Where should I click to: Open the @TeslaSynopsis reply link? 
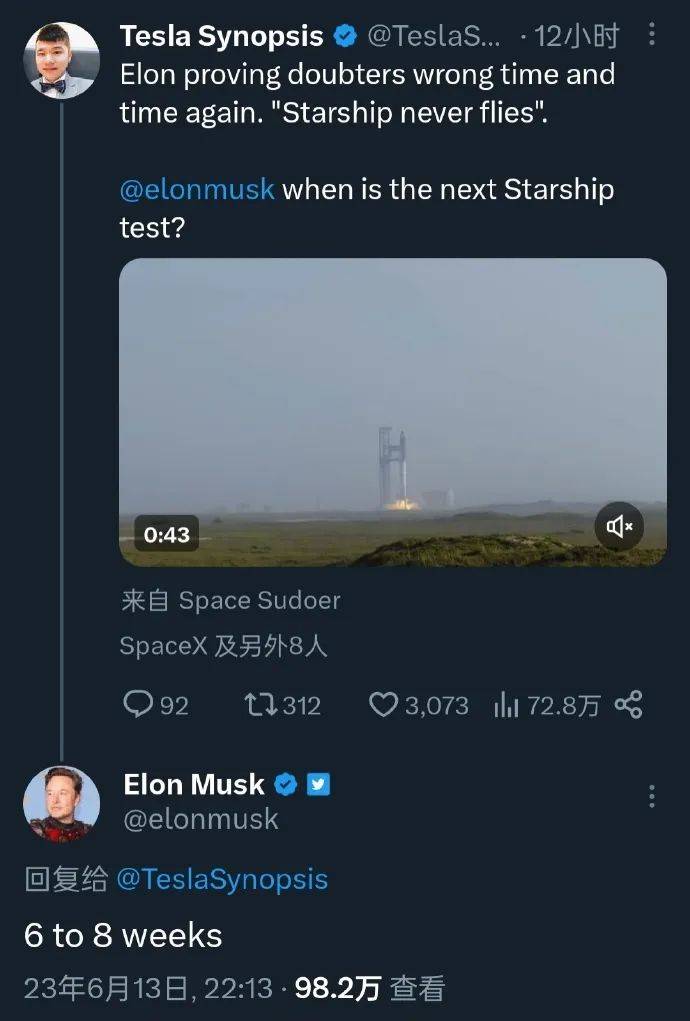pyautogui.click(x=222, y=879)
